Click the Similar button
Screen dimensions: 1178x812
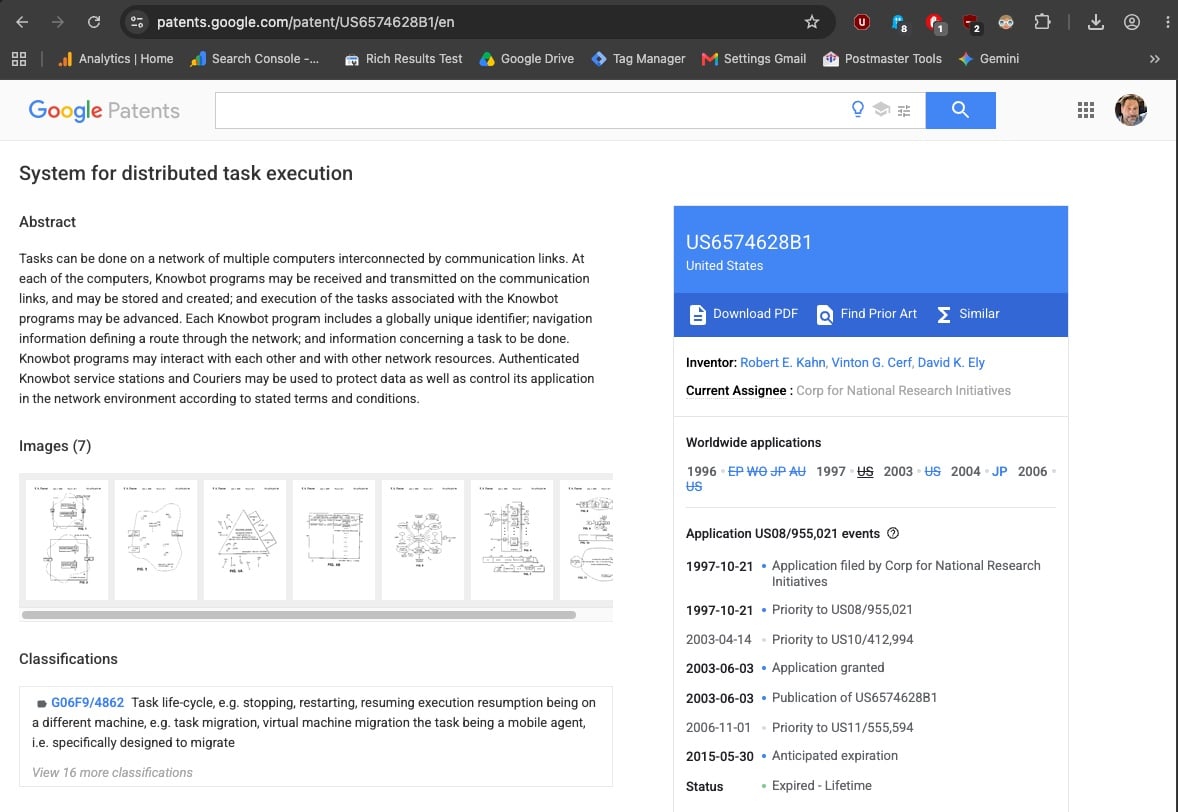click(x=968, y=314)
